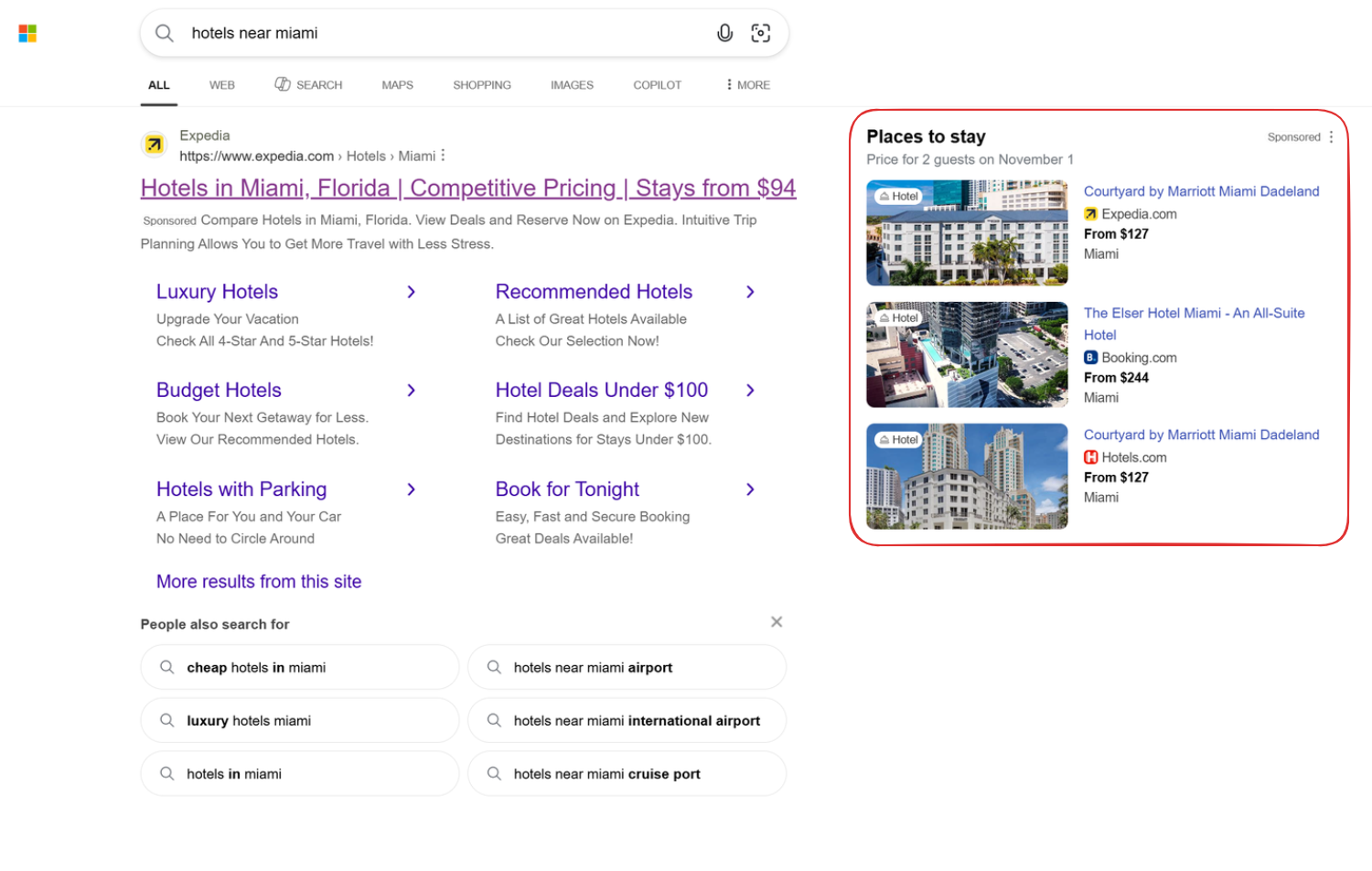This screenshot has width=1372, height=871.
Task: Click the Hotels.com provider icon
Action: 1090,457
